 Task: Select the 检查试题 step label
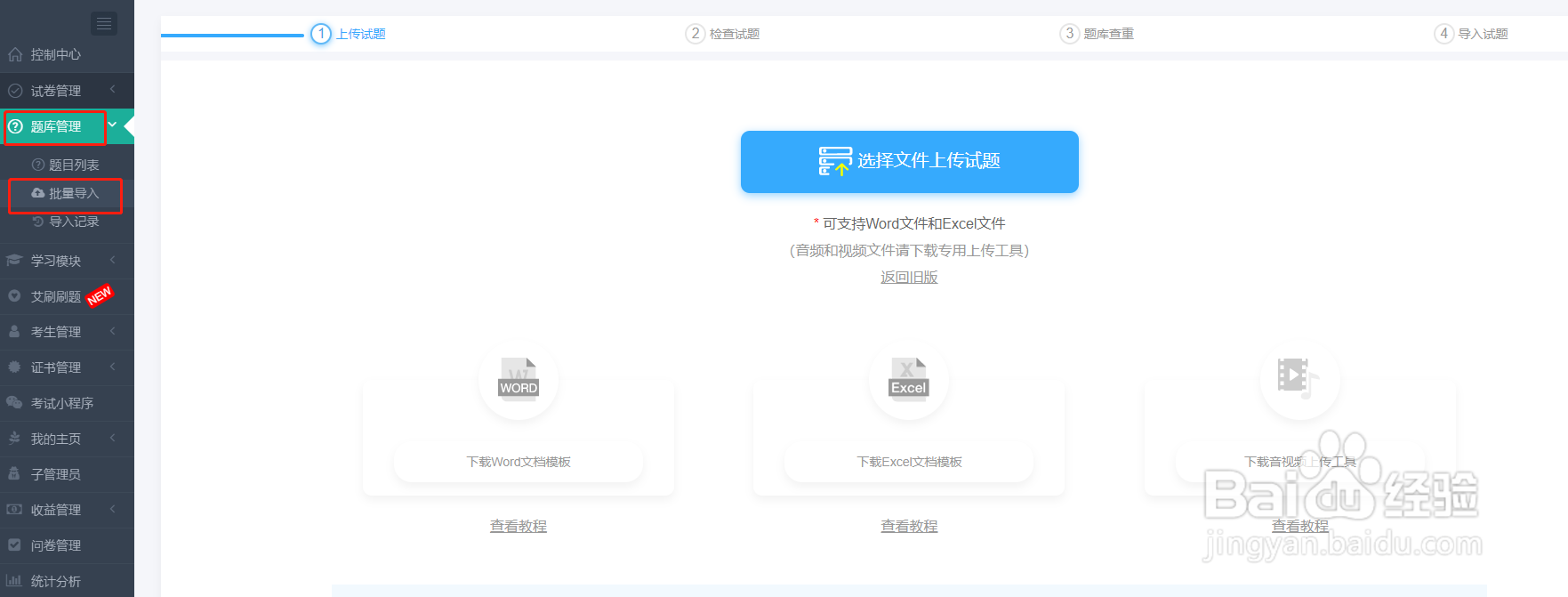735,34
